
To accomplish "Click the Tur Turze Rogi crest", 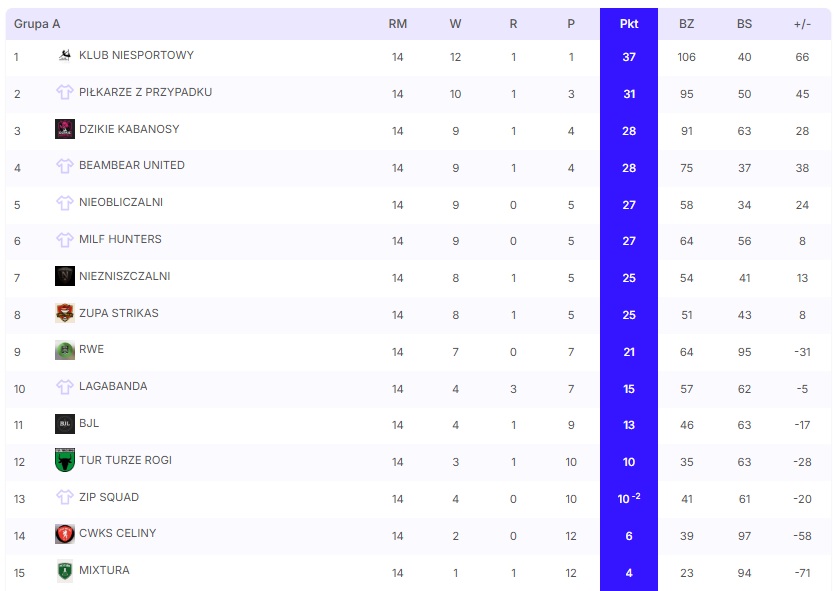I will click(x=65, y=460).
